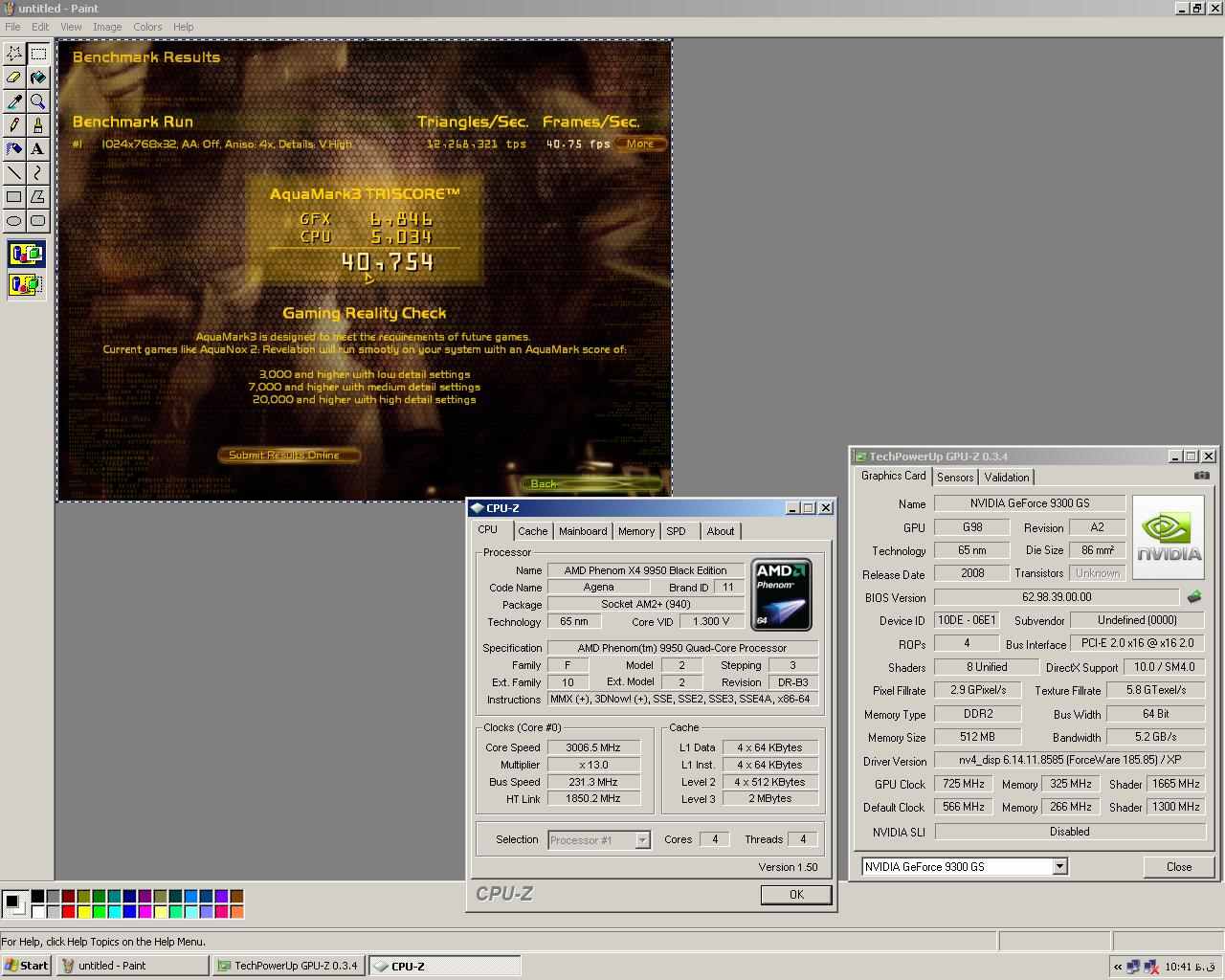Select the Pick Color eyedropper tool

click(14, 101)
